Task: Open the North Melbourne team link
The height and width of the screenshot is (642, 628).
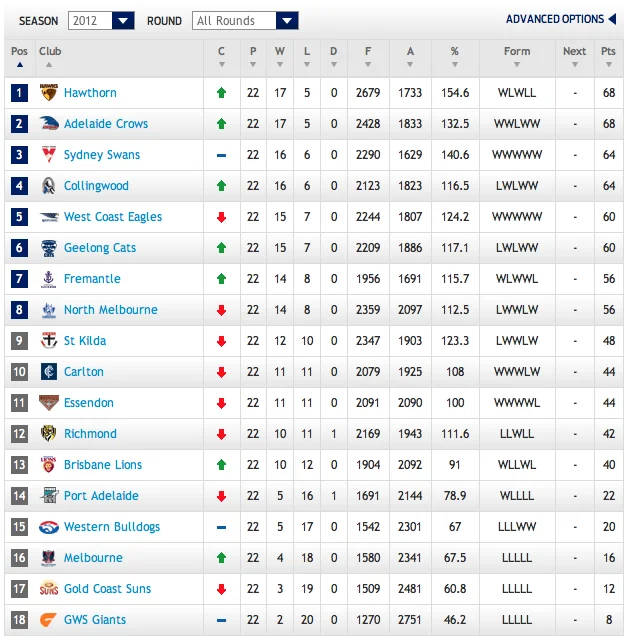Action: [x=111, y=310]
